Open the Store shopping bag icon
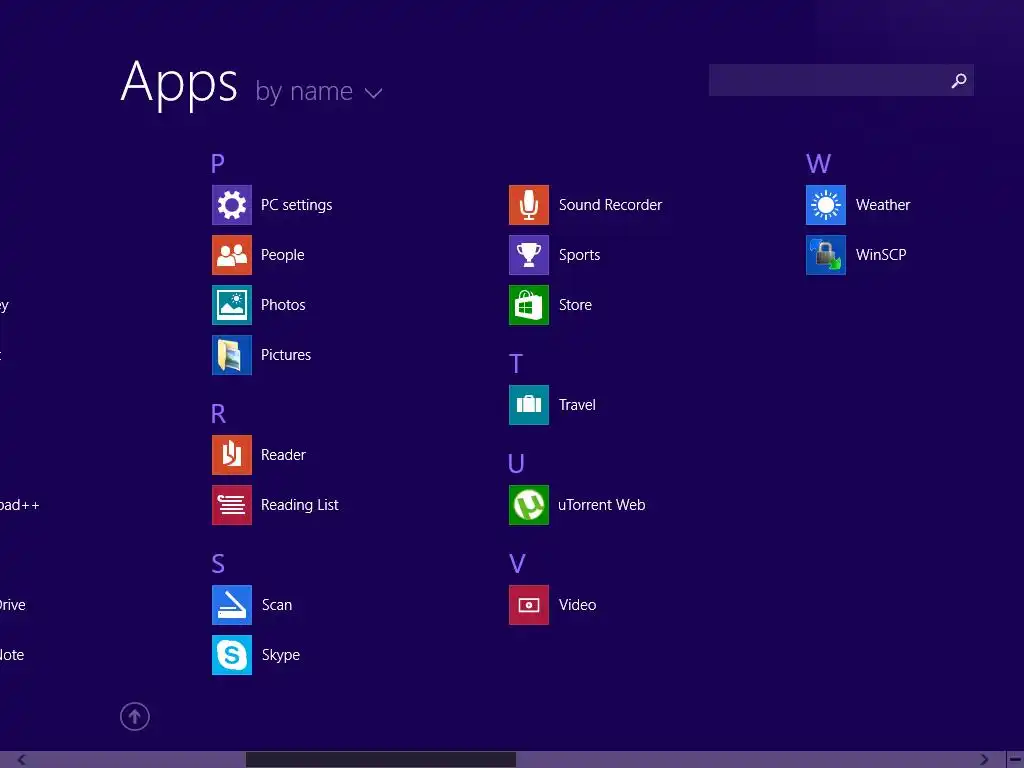This screenshot has height=768, width=1024. [x=528, y=305]
